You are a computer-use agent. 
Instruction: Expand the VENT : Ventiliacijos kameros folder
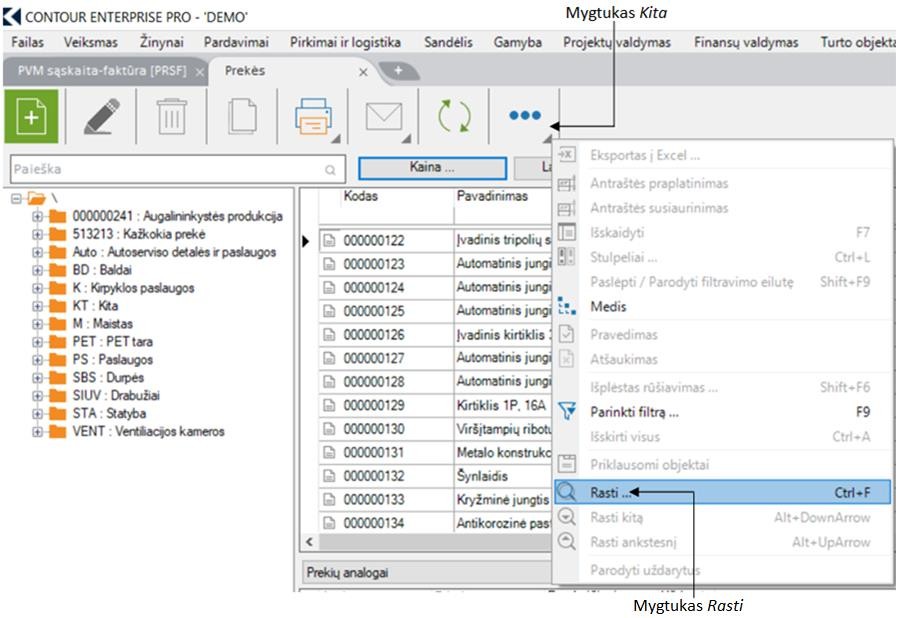tap(37, 432)
